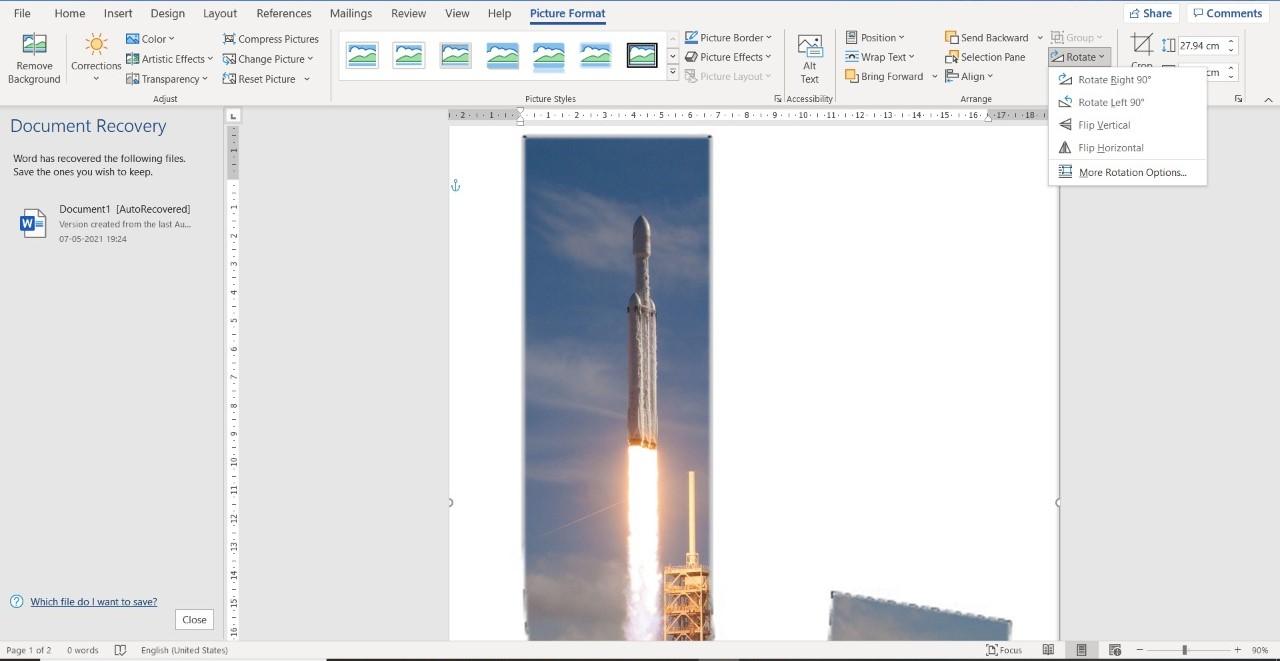Apply the black-bordered last picture style
The height and width of the screenshot is (661, 1280).
pyautogui.click(x=642, y=55)
